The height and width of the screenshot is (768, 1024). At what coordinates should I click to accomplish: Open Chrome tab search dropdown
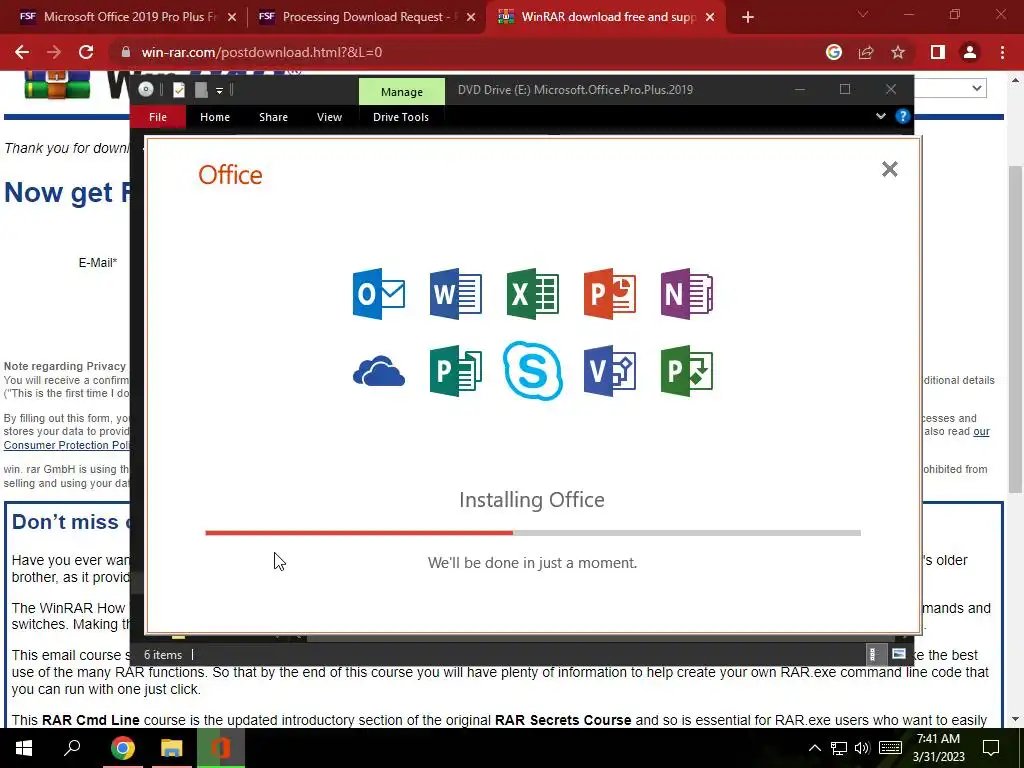tap(863, 14)
